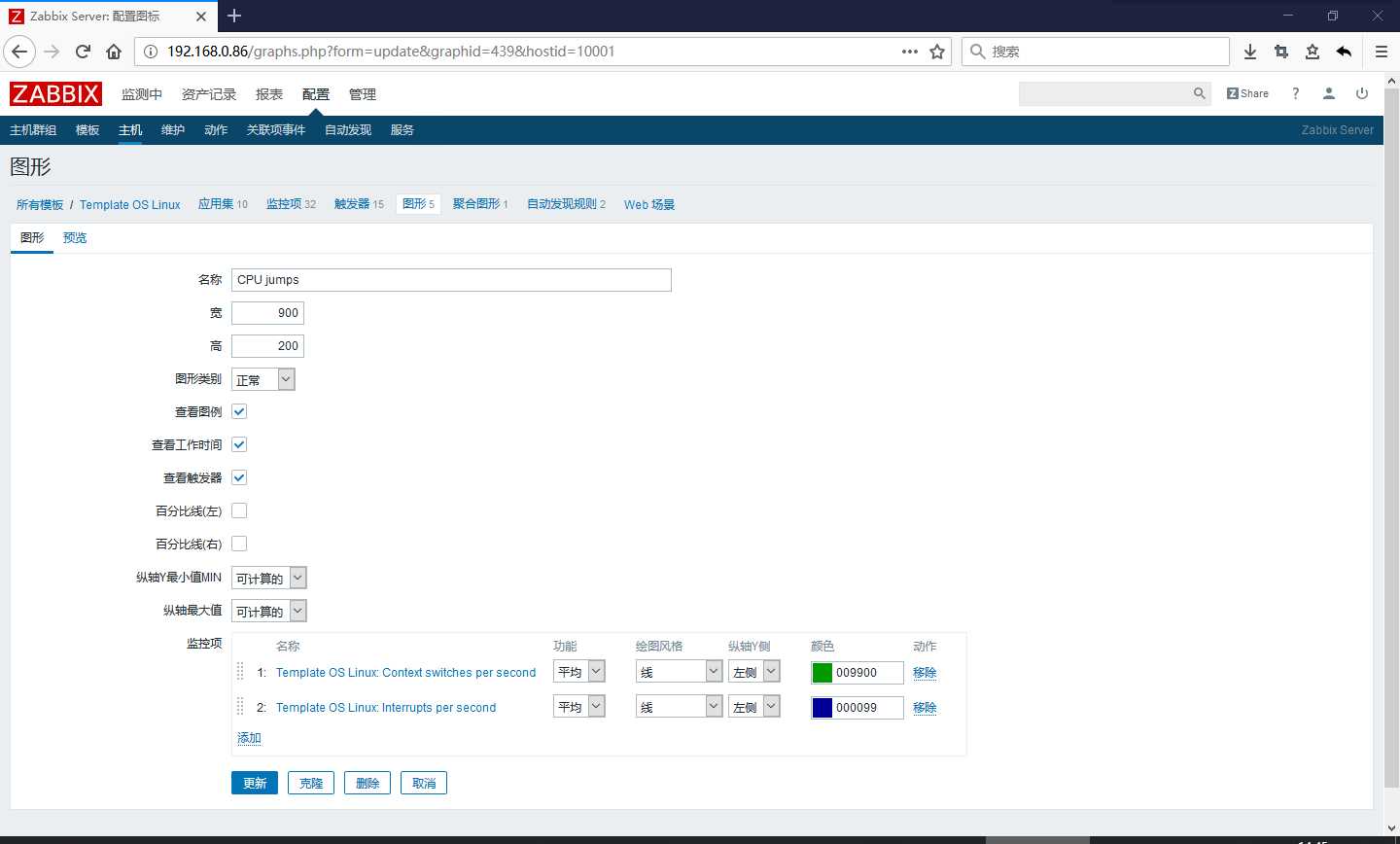Click the Zabbix favicon on the browser tab
Image resolution: width=1400 pixels, height=844 pixels.
coord(17,17)
